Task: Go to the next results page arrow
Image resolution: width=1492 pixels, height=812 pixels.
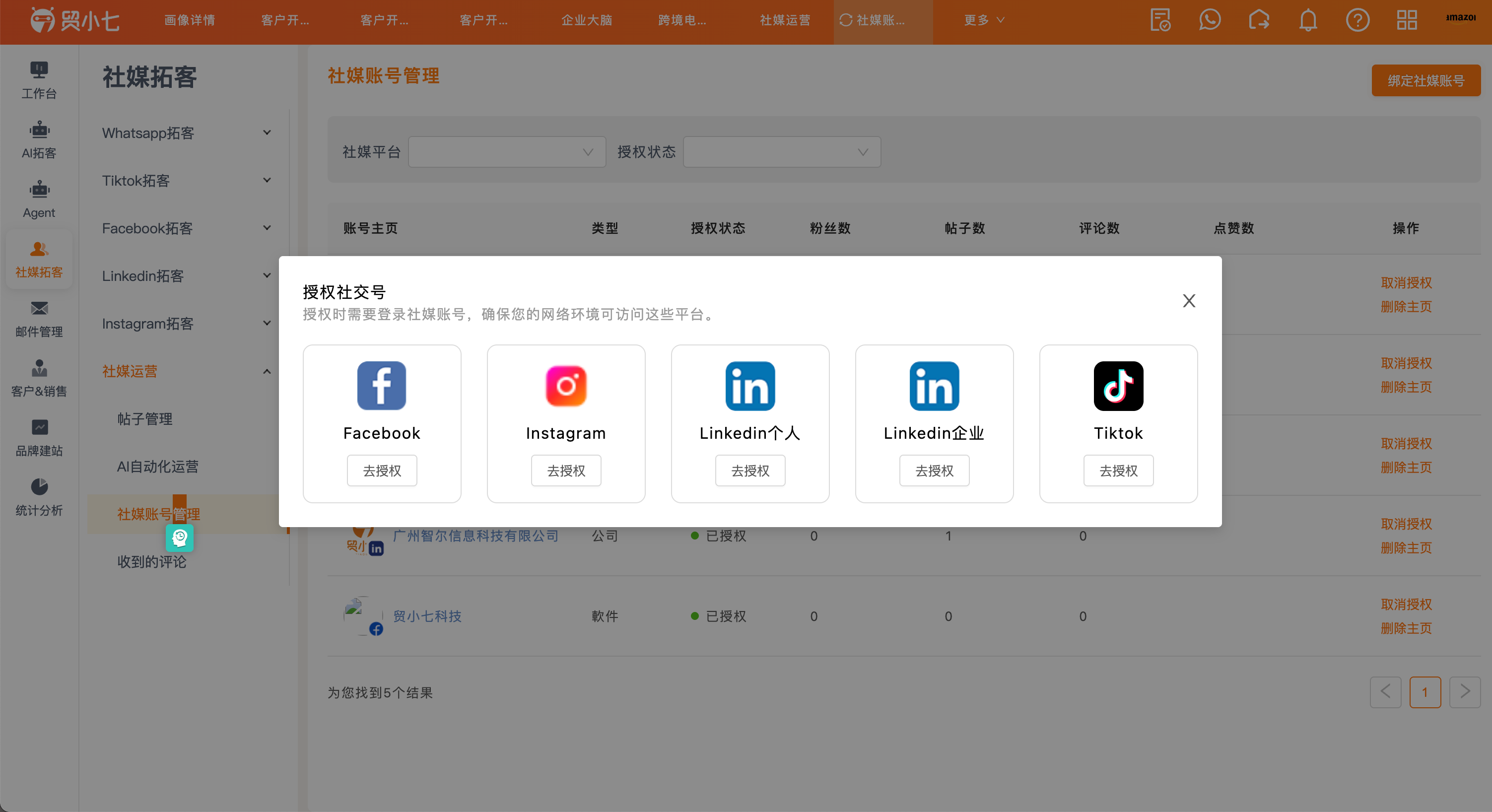Action: click(1464, 692)
